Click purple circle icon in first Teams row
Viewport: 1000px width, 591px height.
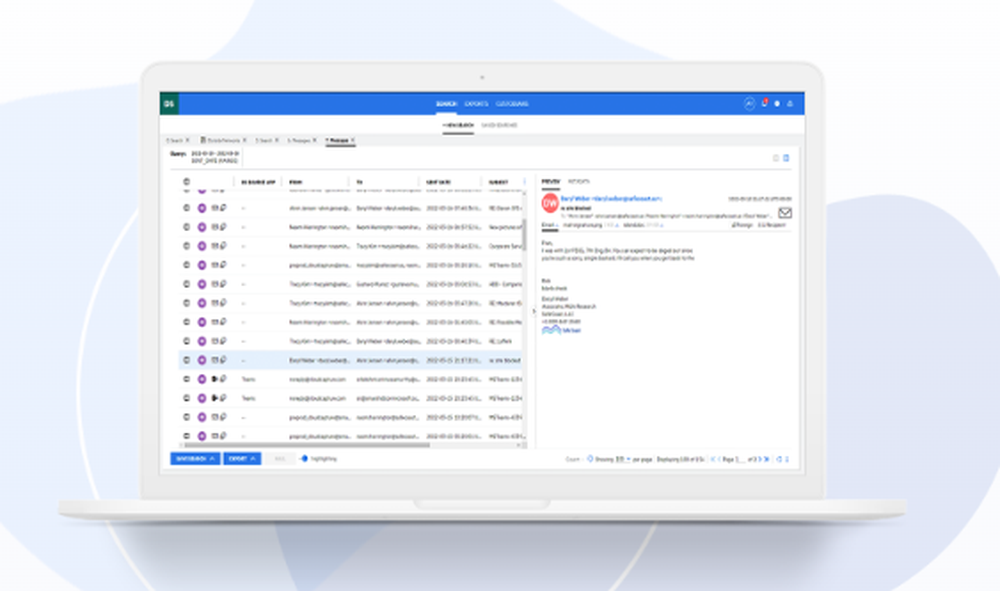[202, 379]
